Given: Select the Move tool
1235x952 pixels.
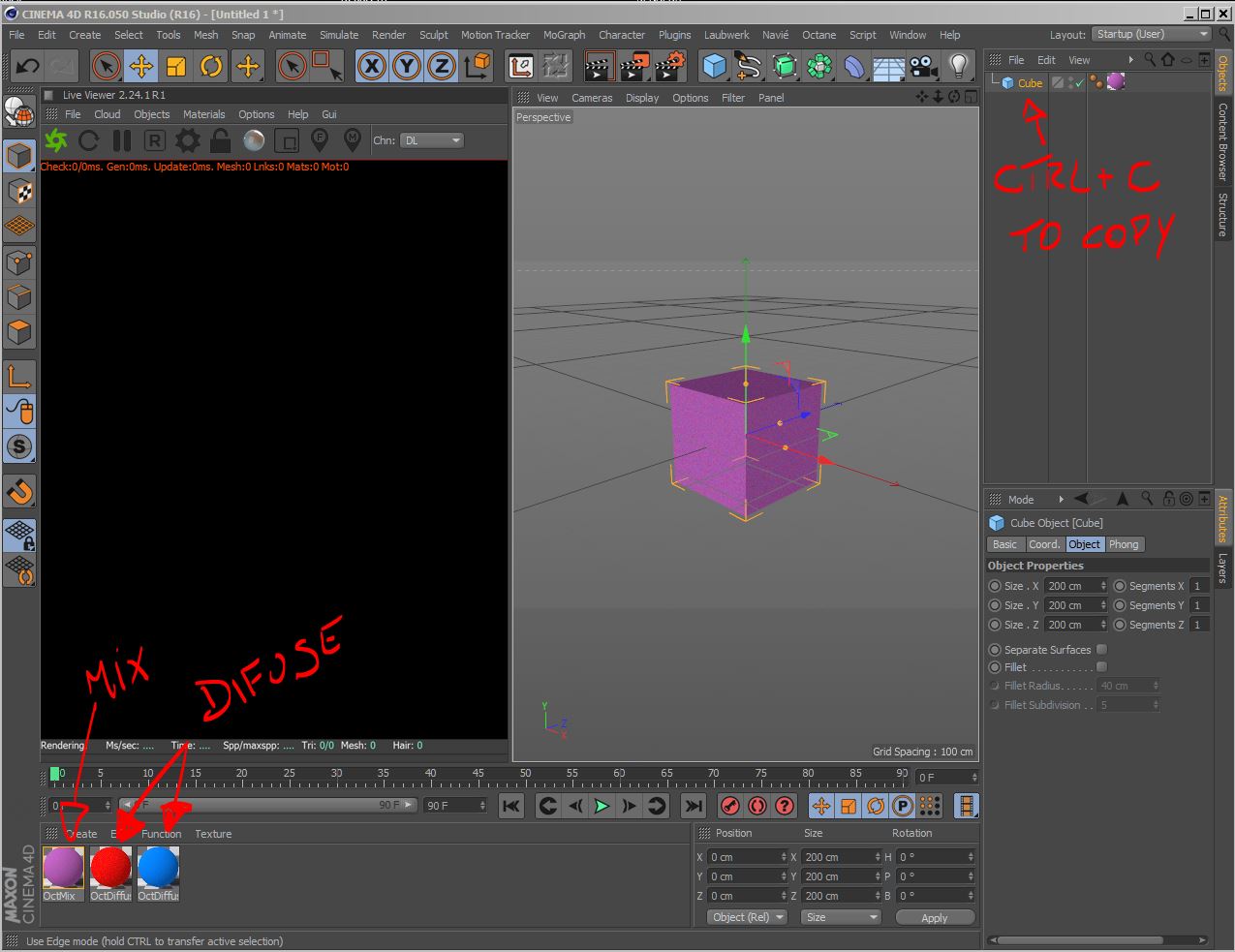Looking at the screenshot, I should pos(141,66).
